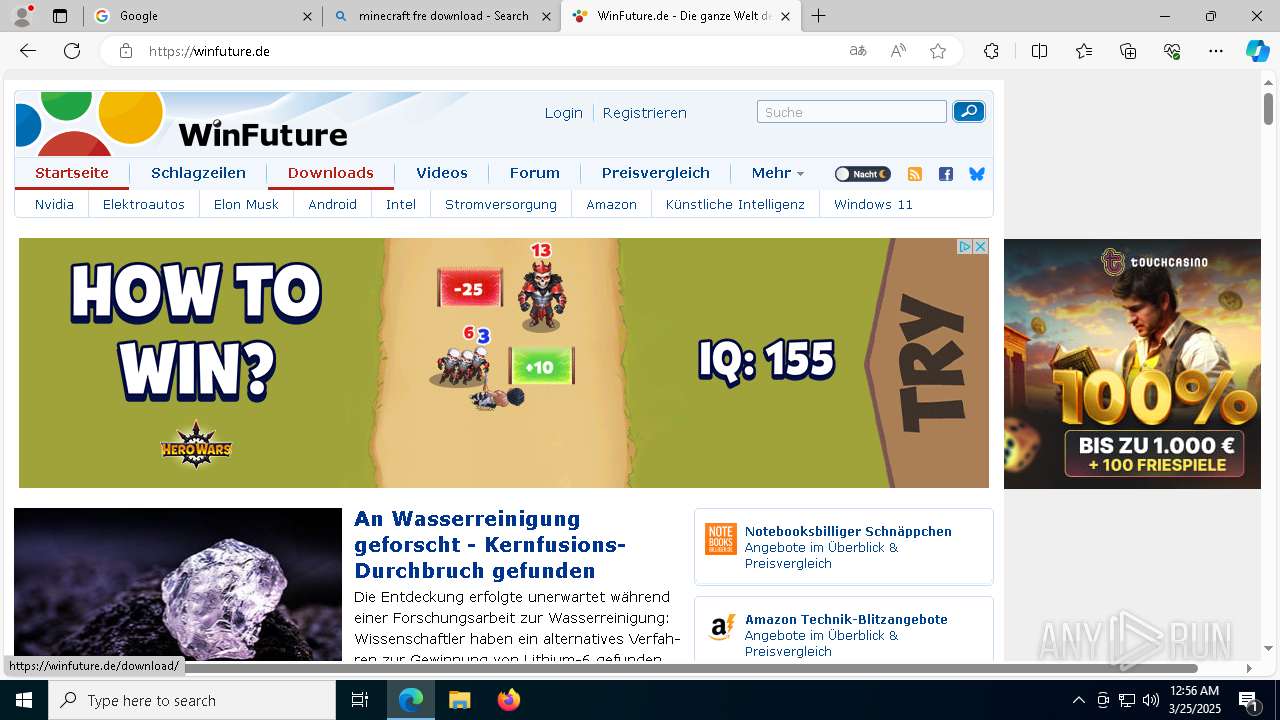Refresh the page with the reload icon

tap(72, 51)
